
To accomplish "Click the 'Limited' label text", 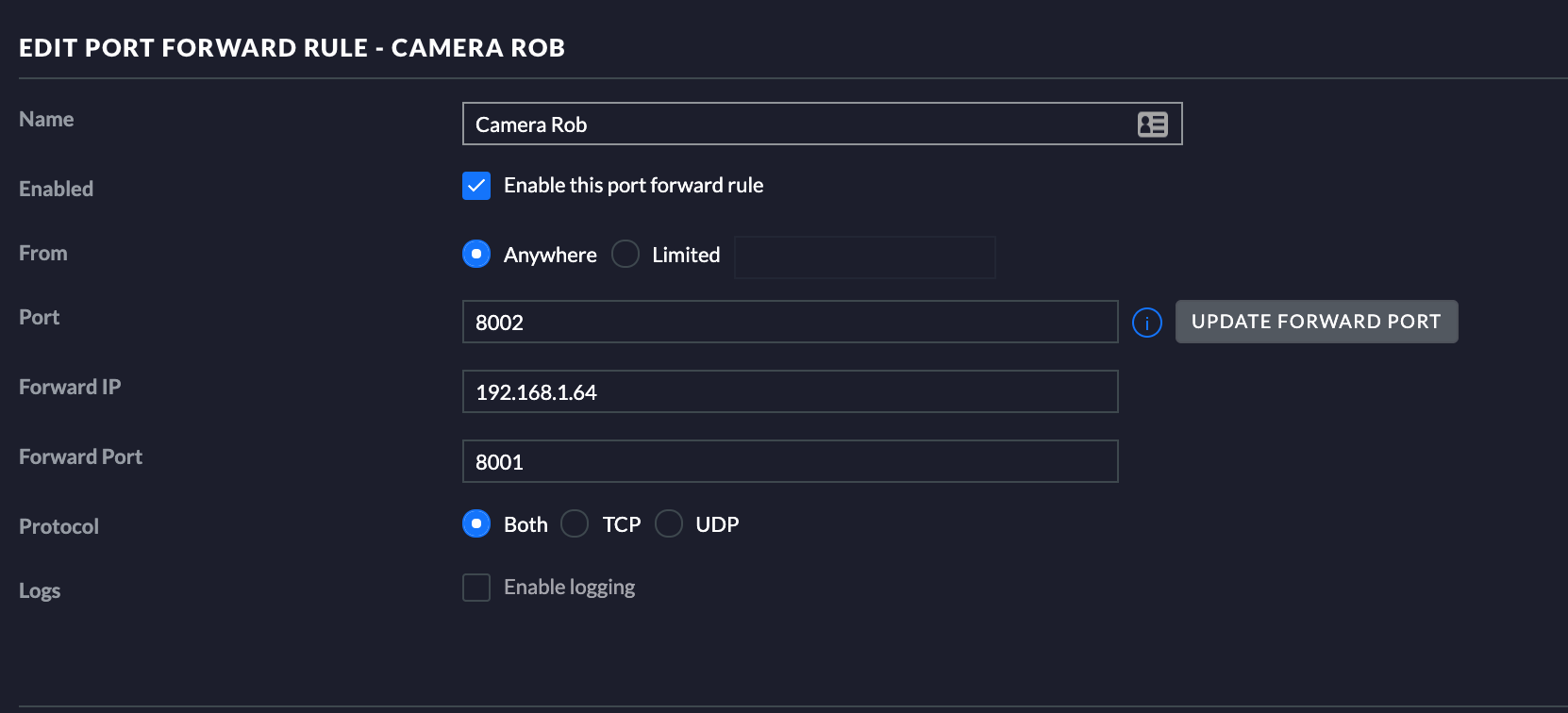I will pos(686,255).
